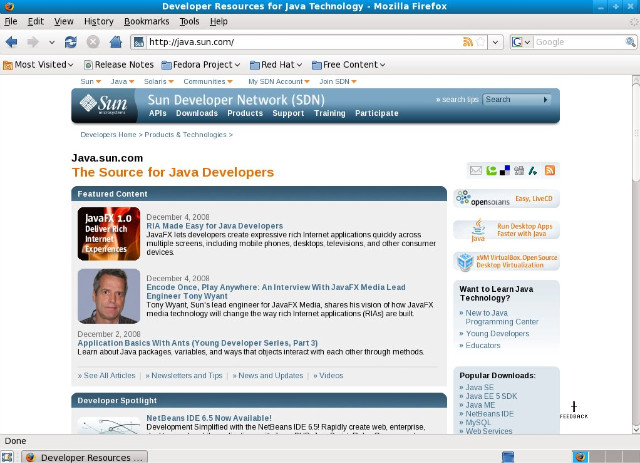Expand the Free Content bookmarks folder
Image resolution: width=640 pixels, height=463 pixels.
tap(348, 65)
